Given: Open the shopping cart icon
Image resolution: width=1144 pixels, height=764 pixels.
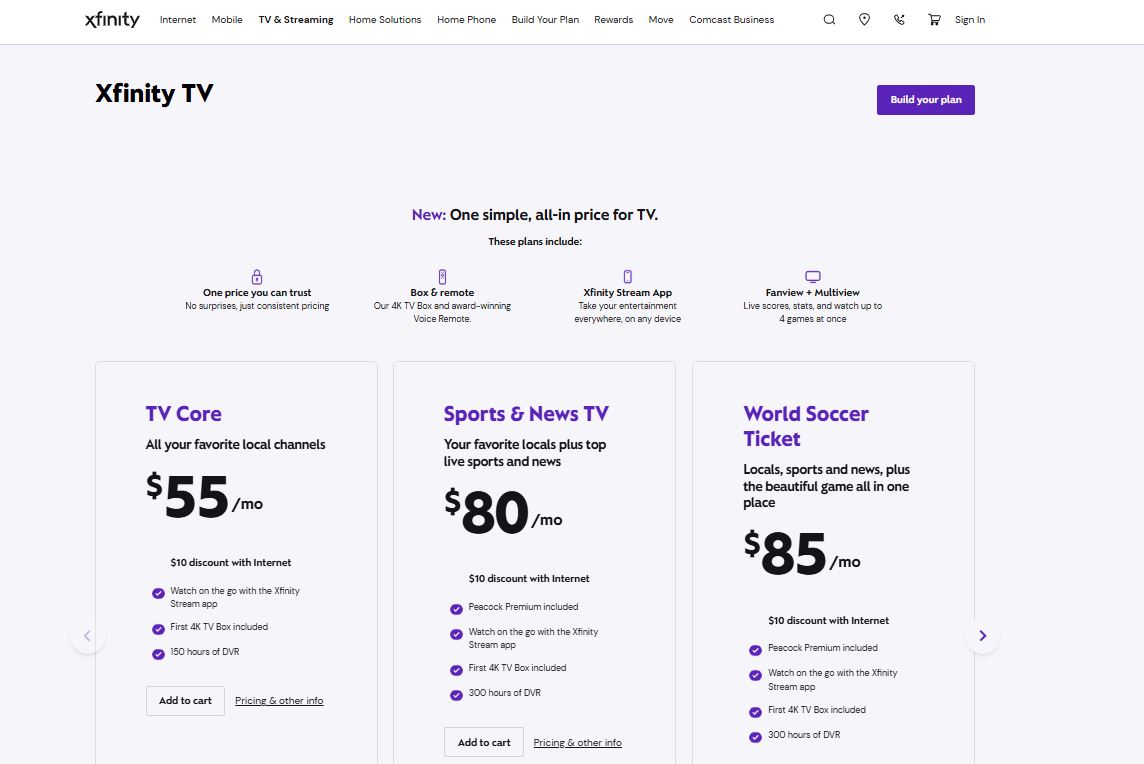Looking at the screenshot, I should tap(934, 19).
